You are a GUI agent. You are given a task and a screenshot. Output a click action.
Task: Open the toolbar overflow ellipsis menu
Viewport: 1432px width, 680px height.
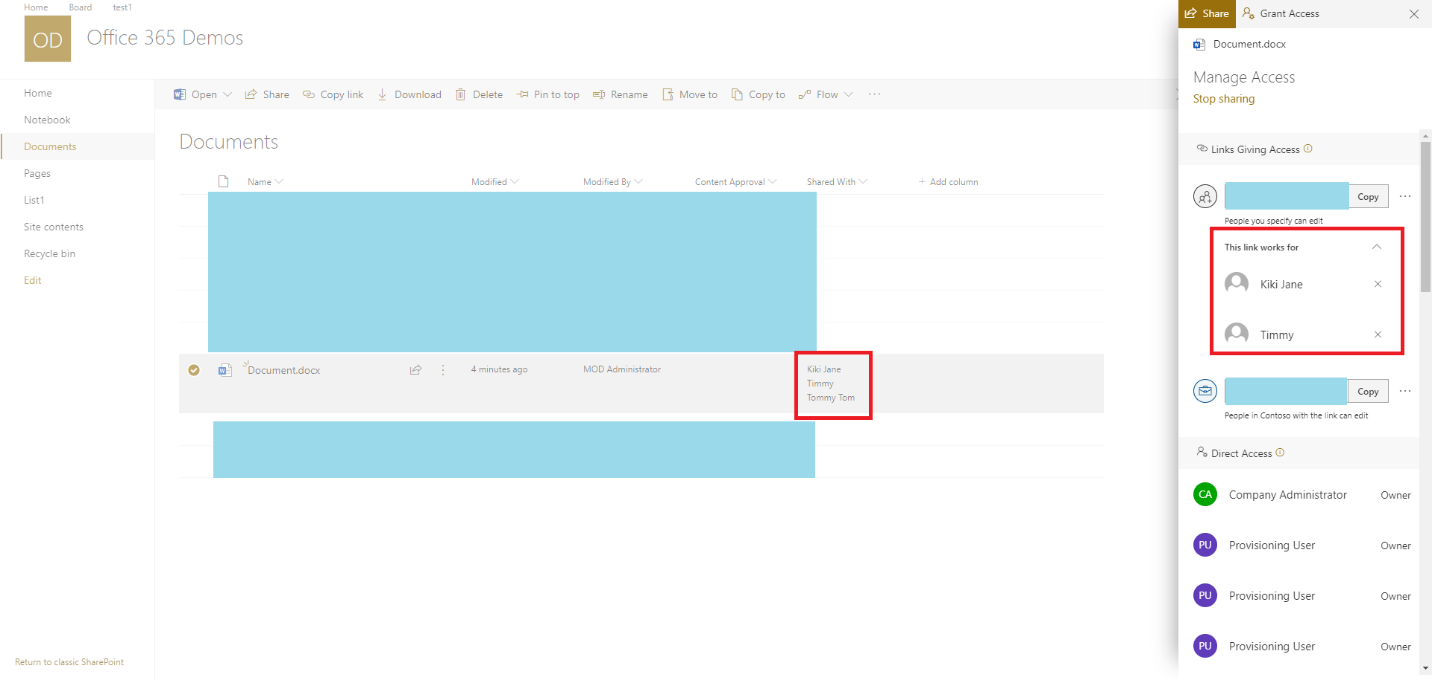[x=875, y=94]
